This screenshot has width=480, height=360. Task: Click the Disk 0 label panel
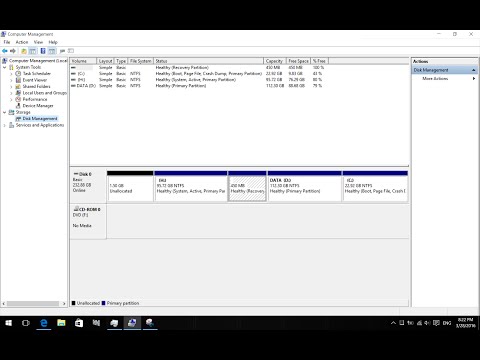click(88, 186)
